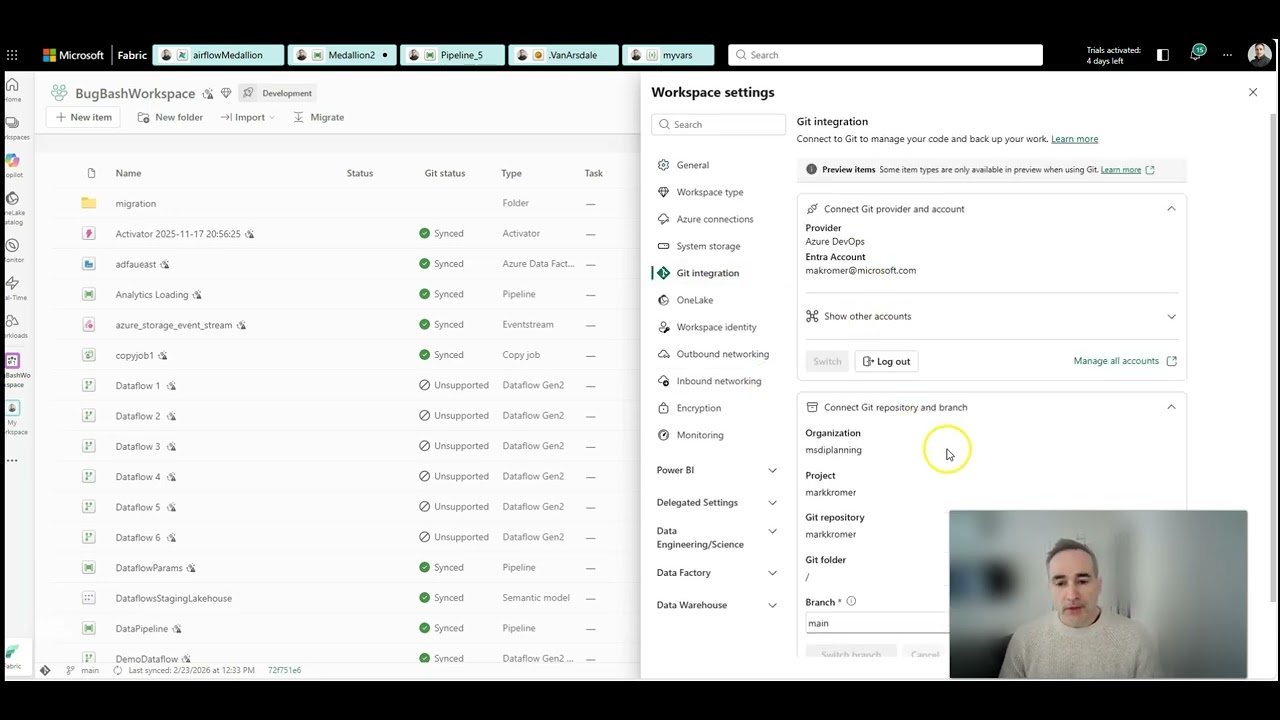This screenshot has height=720, width=1280.
Task: Expand Show other accounts
Action: [x=1171, y=316]
